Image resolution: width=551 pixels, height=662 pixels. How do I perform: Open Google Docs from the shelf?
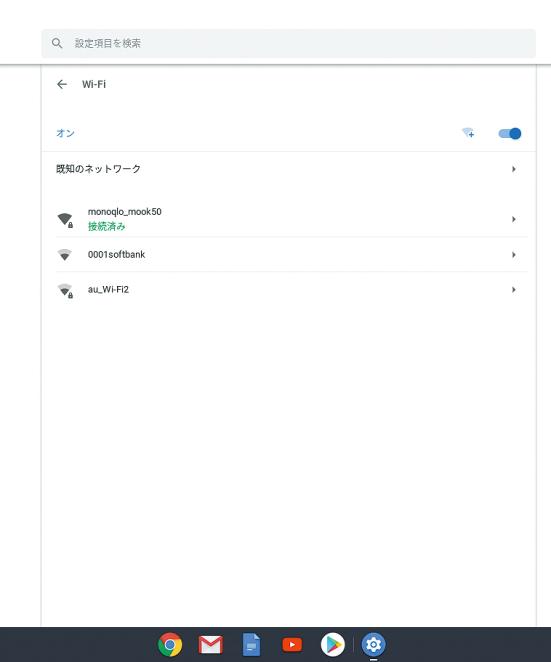[251, 645]
